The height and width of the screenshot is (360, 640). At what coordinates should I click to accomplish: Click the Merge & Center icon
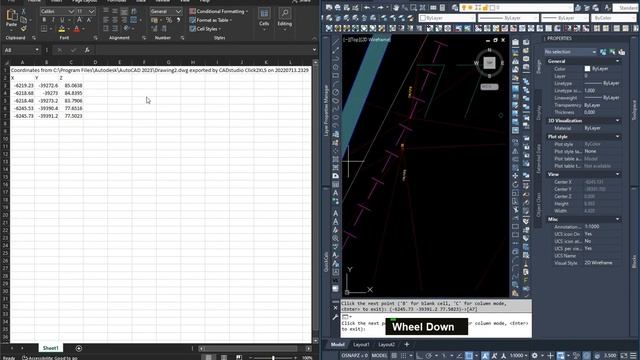[133, 20]
